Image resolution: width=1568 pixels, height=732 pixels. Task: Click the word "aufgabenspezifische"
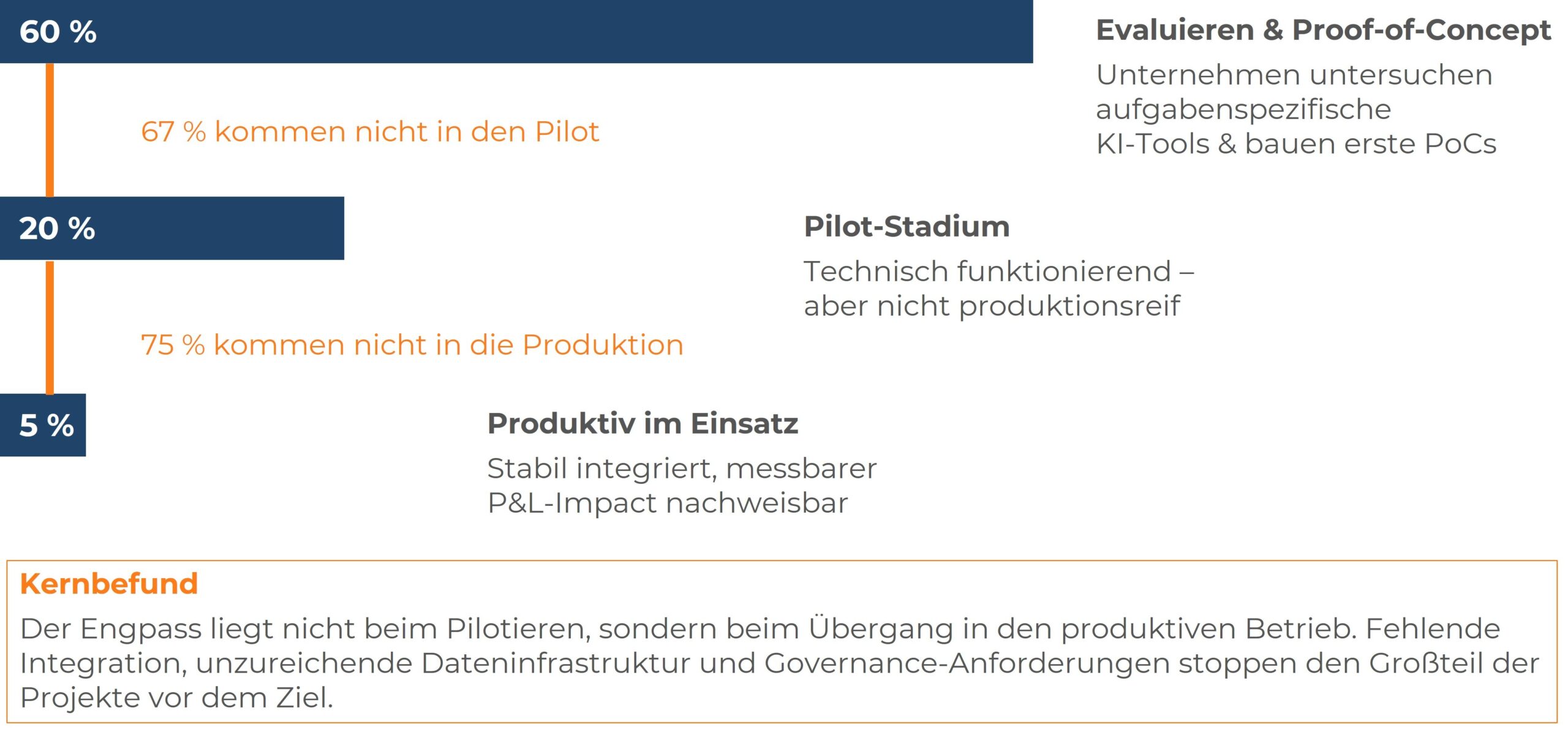tap(1243, 110)
